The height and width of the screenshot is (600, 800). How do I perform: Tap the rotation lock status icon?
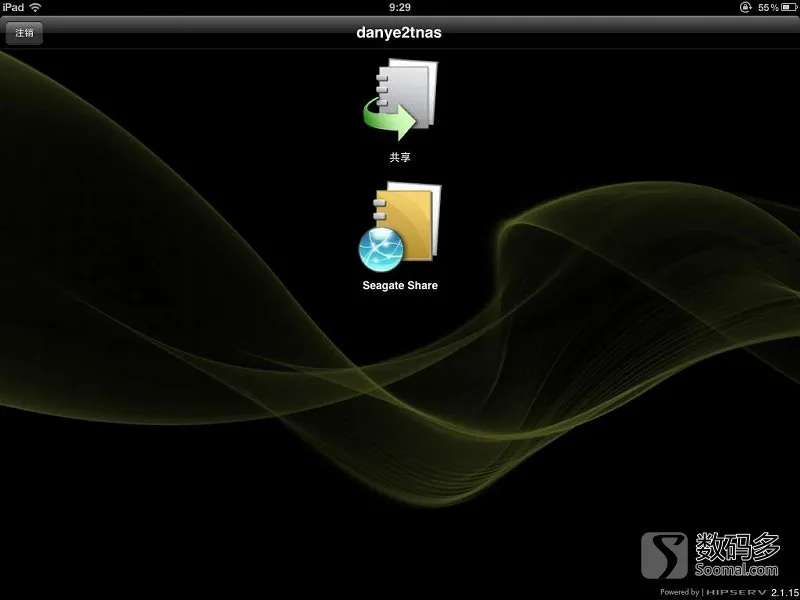pyautogui.click(x=745, y=7)
